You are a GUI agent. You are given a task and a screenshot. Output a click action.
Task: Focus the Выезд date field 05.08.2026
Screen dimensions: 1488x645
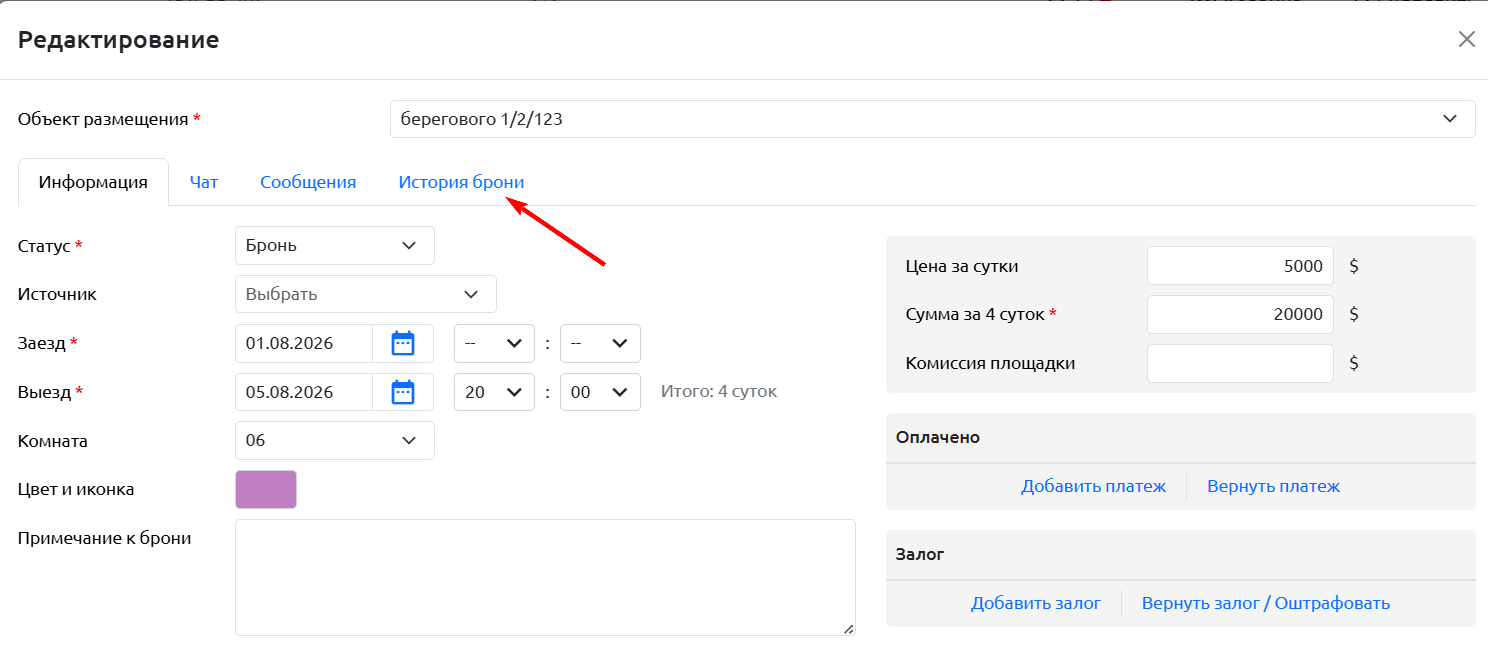click(304, 392)
